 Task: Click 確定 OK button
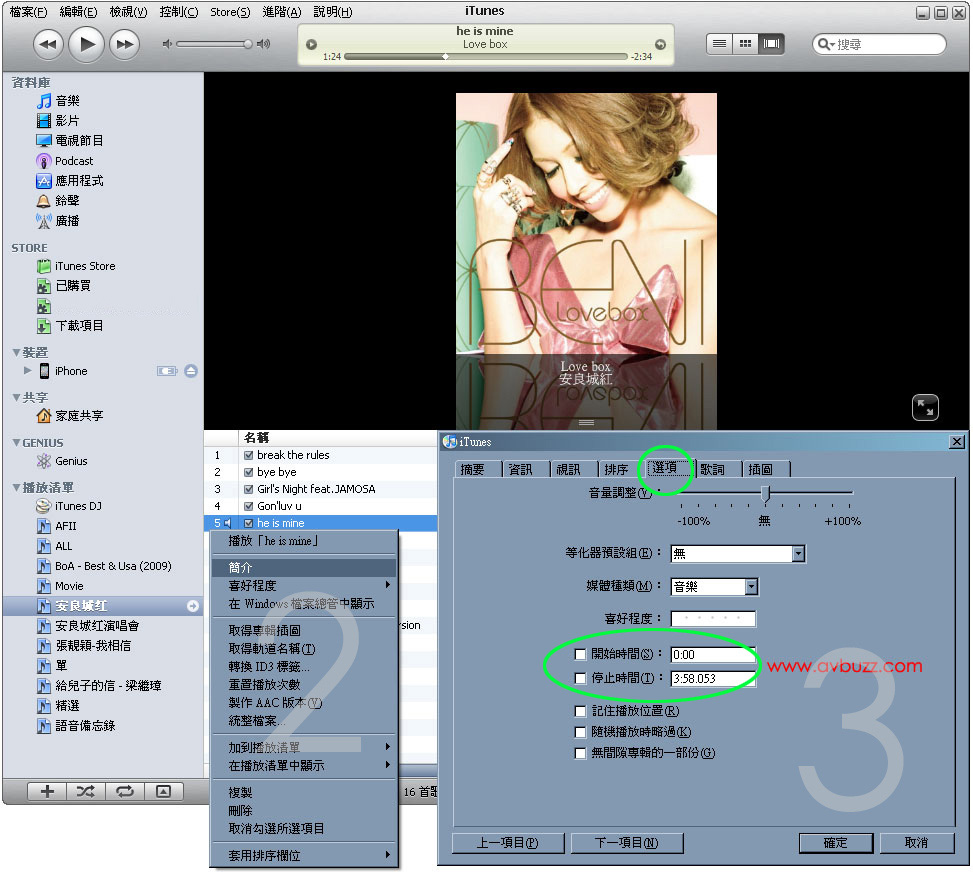835,842
